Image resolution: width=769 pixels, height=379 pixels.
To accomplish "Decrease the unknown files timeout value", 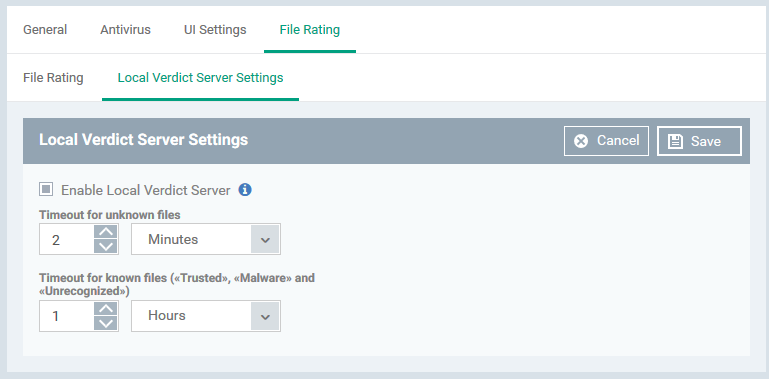I will (106, 246).
